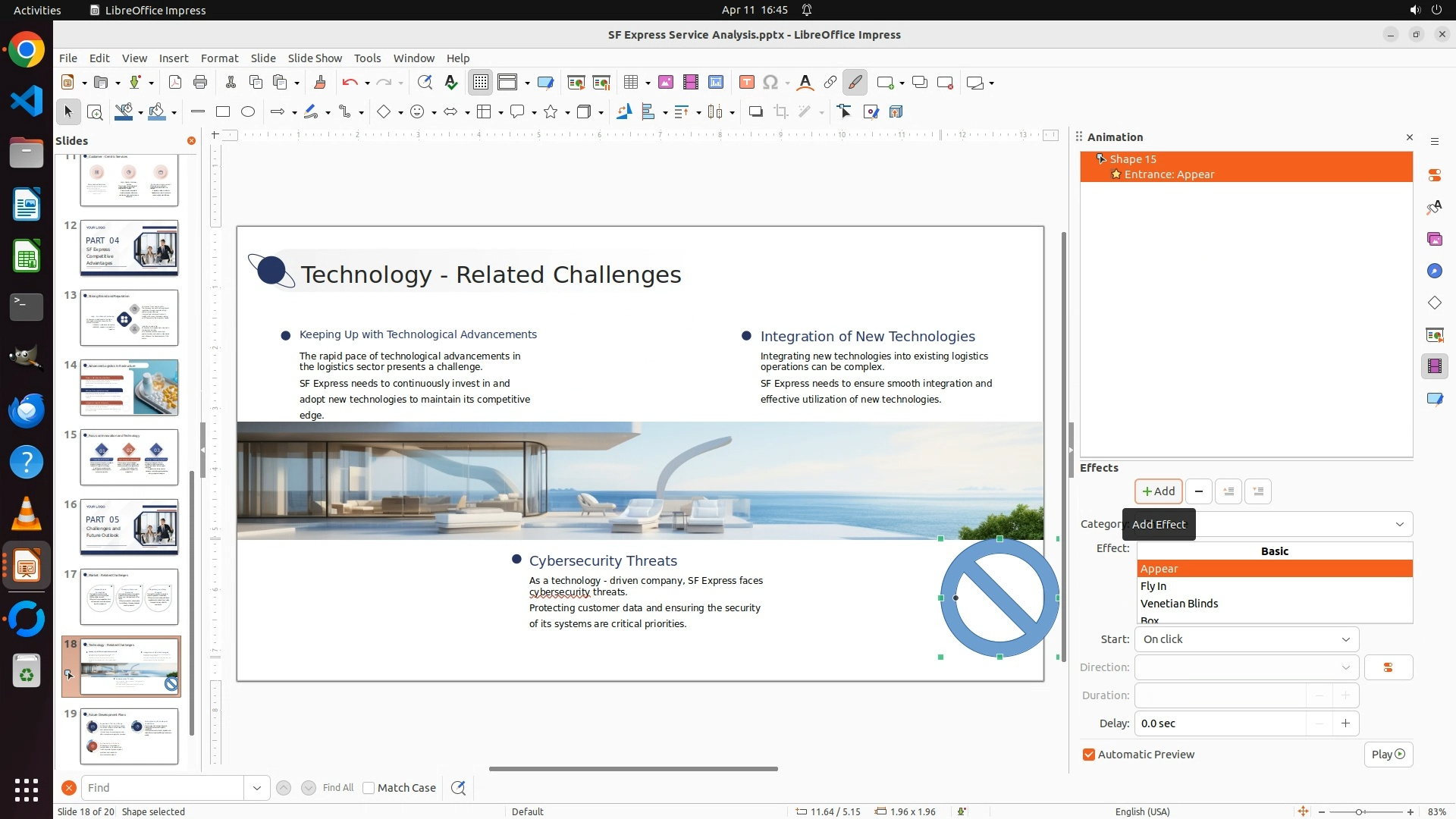
Task: Click the Play preview button
Action: tap(1388, 755)
